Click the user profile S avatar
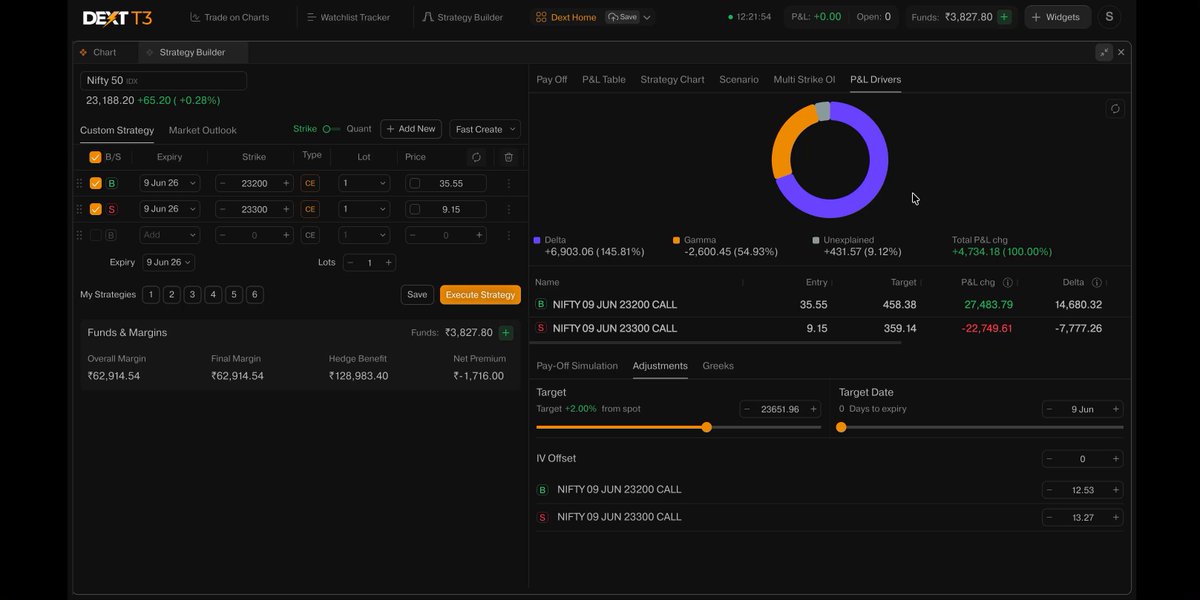This screenshot has width=1200, height=600. click(1109, 17)
